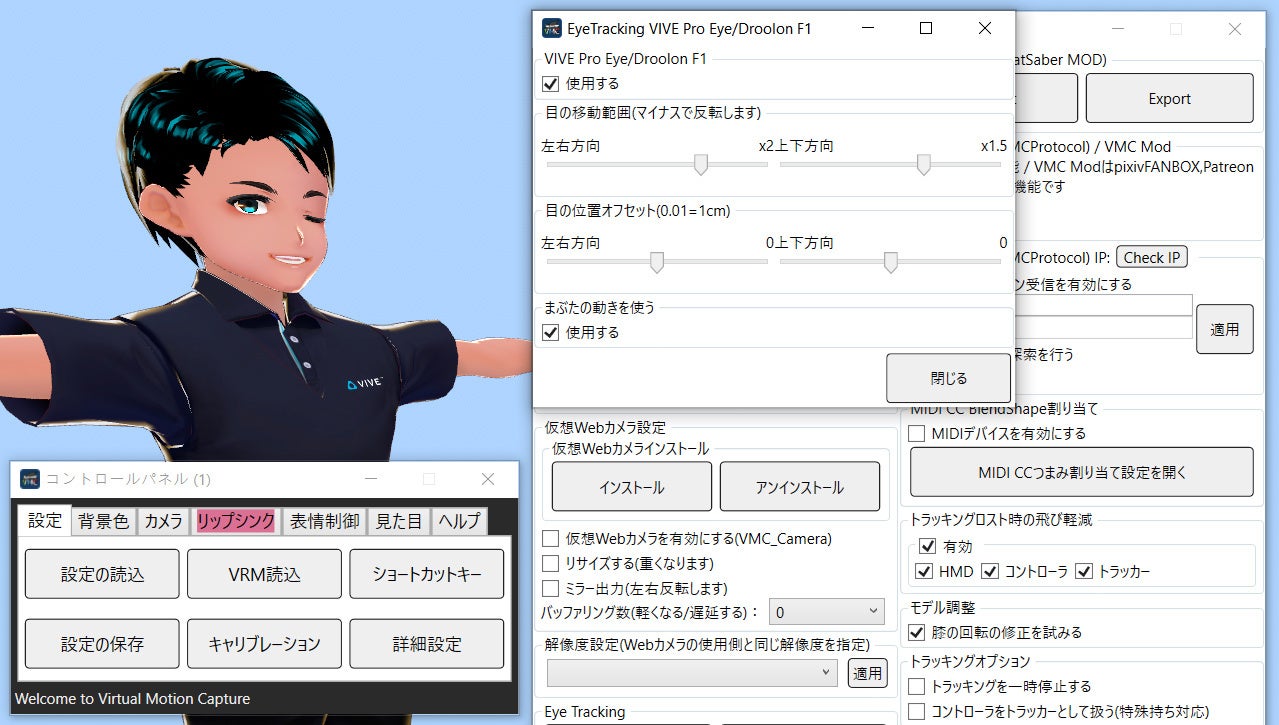The image size is (1279, 725).
Task: Check リサイズする(重くなります)
Action: 550,564
